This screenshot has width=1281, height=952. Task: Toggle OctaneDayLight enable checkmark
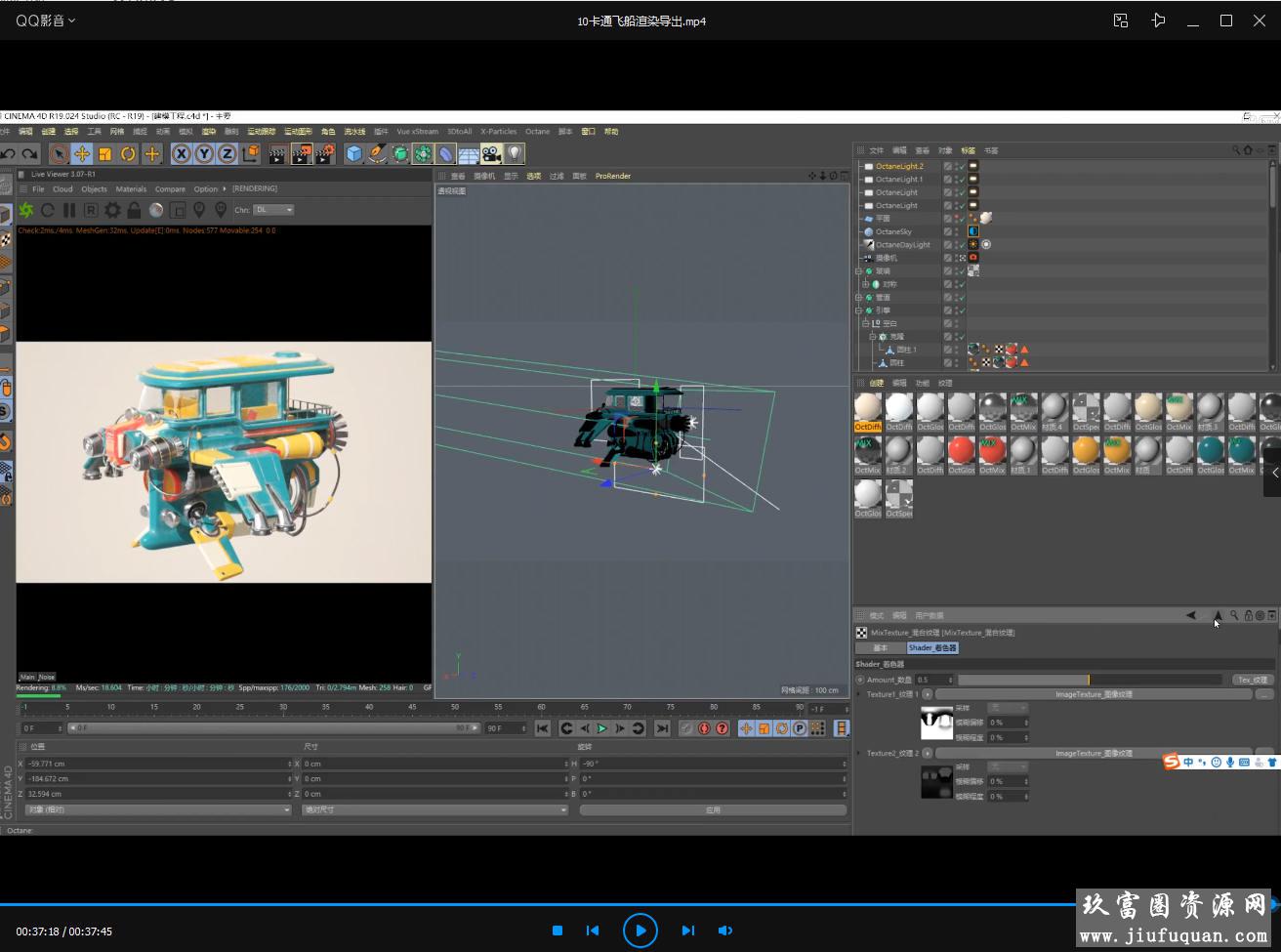point(962,245)
